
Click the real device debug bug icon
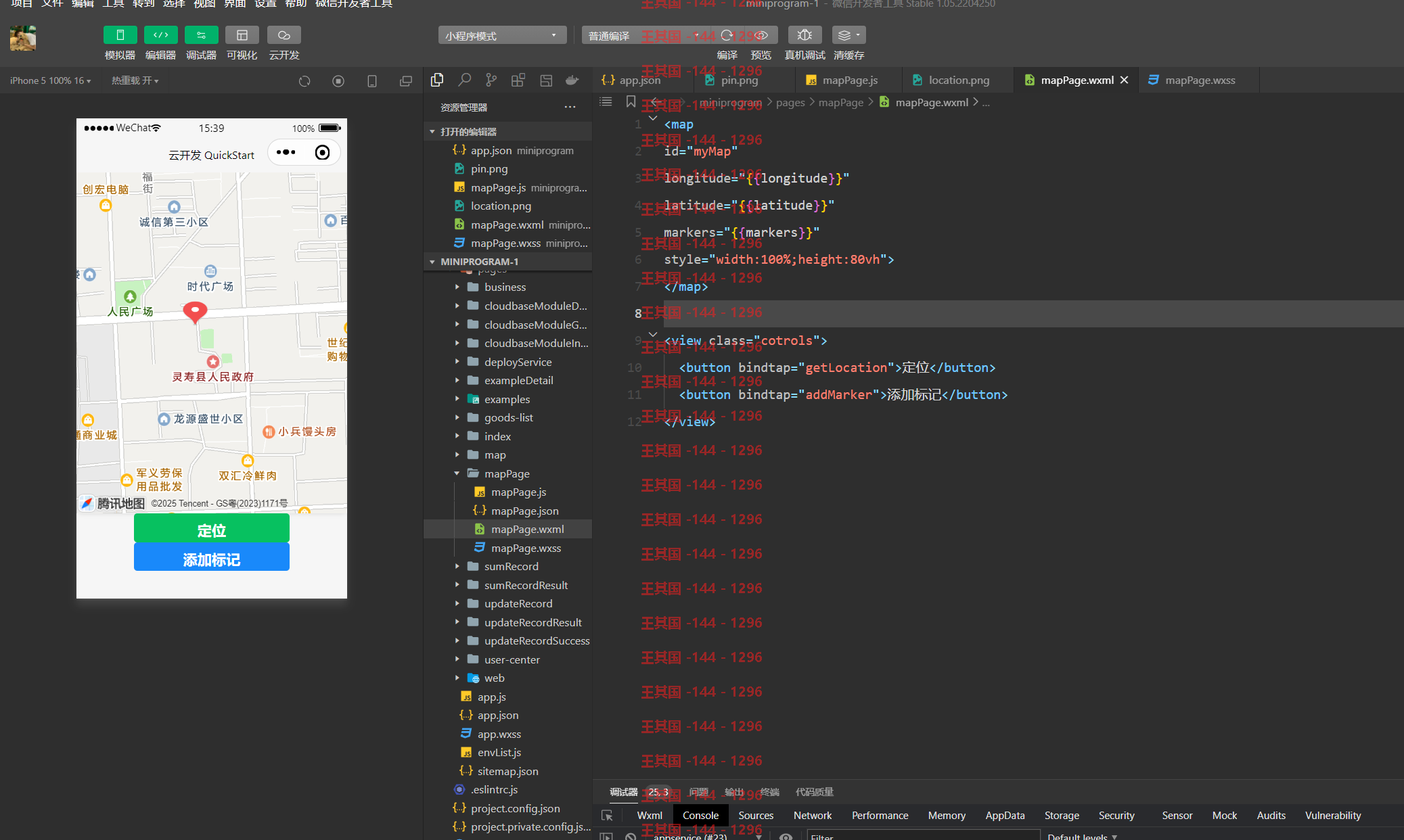(x=805, y=35)
